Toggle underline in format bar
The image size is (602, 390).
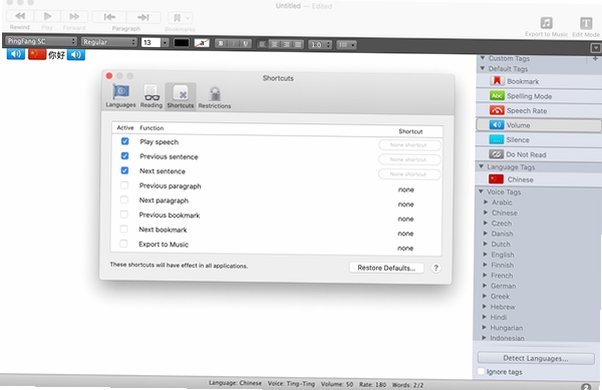click(245, 44)
